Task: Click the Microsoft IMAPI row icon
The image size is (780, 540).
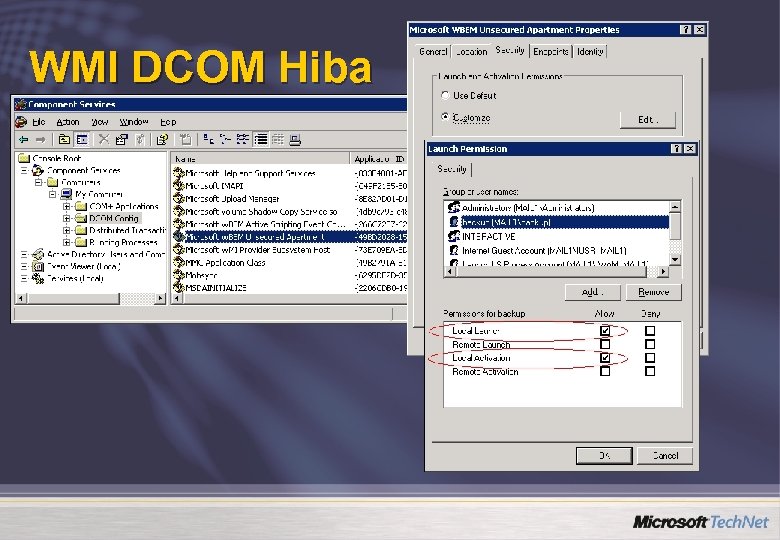Action: pos(179,185)
